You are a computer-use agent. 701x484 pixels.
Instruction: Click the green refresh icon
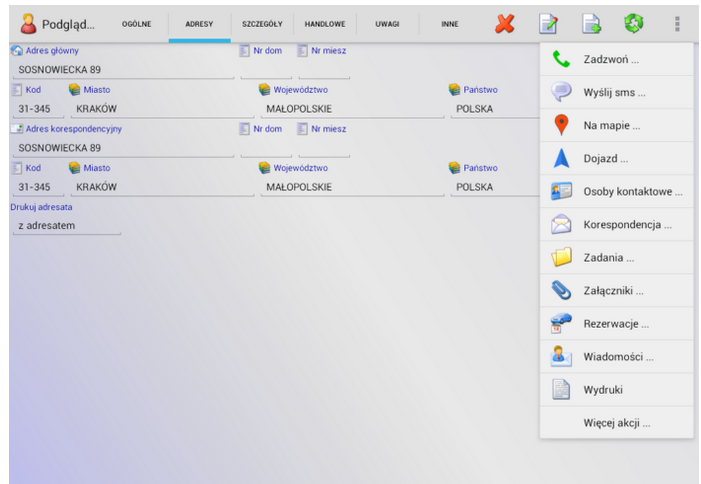pyautogui.click(x=632, y=23)
